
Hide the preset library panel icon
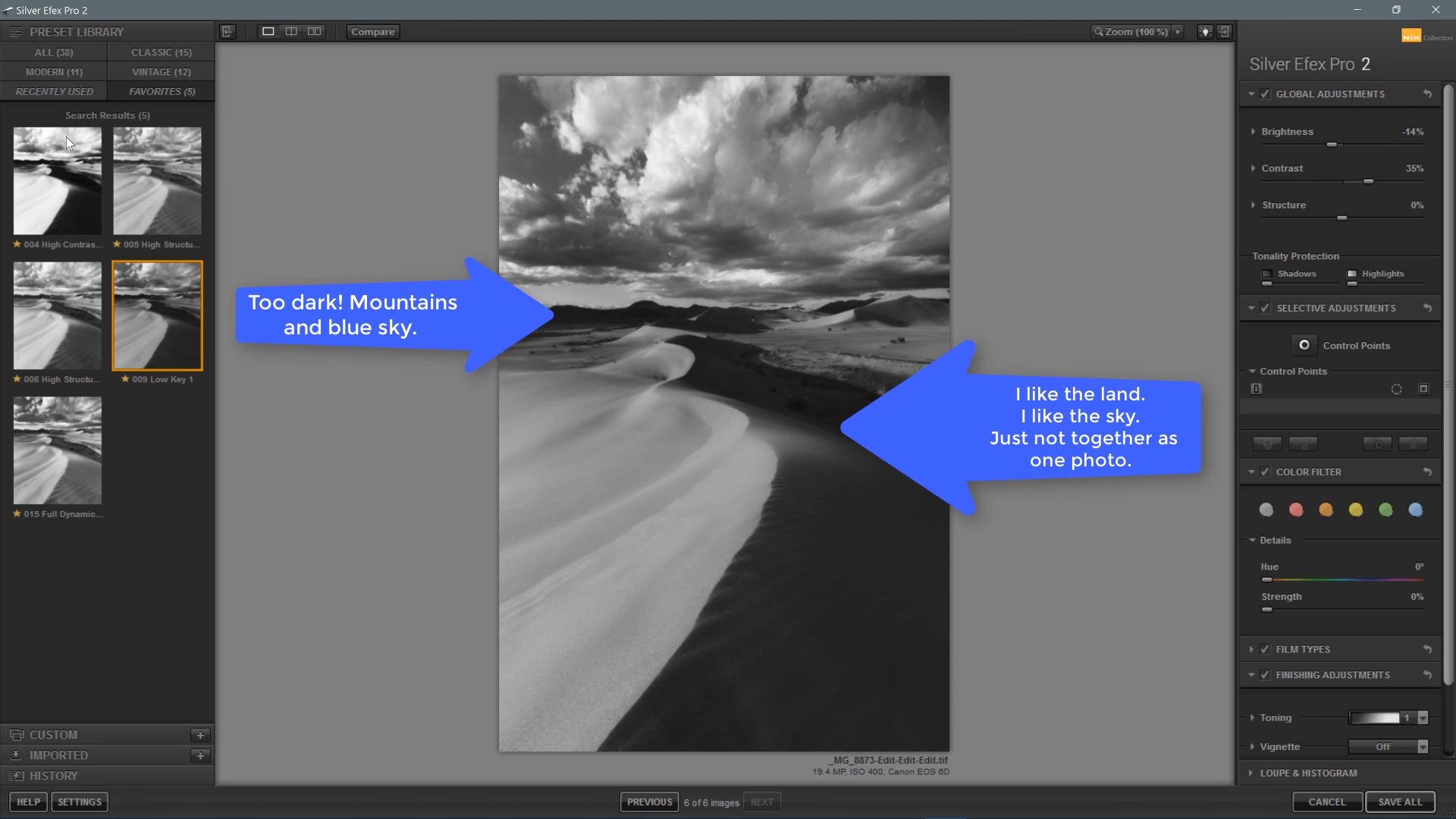(x=227, y=32)
